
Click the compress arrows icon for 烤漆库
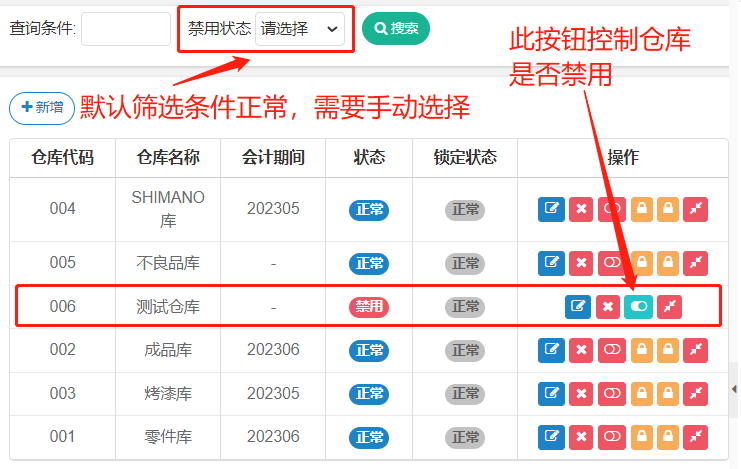coord(695,394)
